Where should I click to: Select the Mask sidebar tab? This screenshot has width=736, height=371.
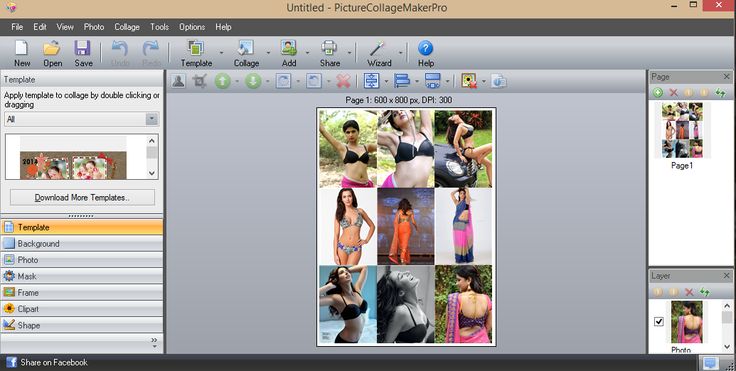pyautogui.click(x=82, y=276)
